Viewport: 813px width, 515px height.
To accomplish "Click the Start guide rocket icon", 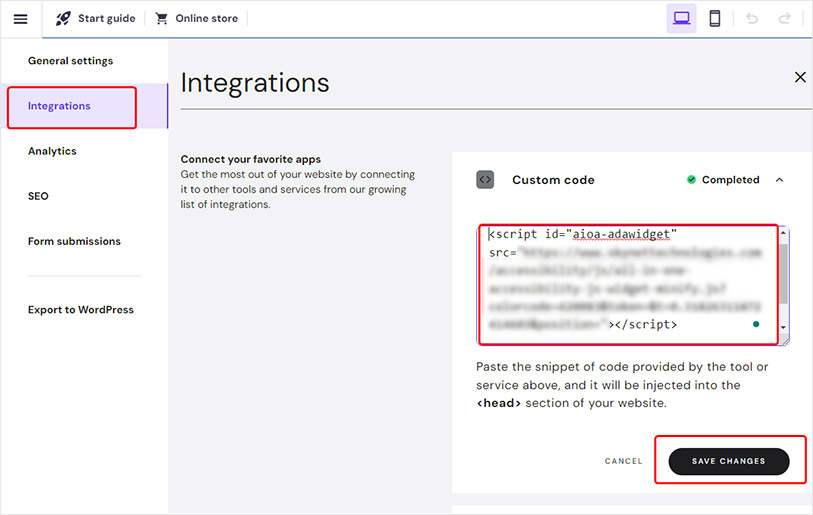I will pos(63,19).
